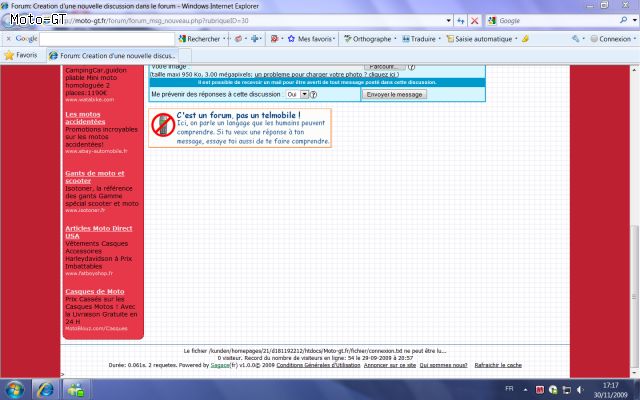This screenshot has width=640, height=400.
Task: Click the volume speaker tray icon
Action: (x=580, y=390)
